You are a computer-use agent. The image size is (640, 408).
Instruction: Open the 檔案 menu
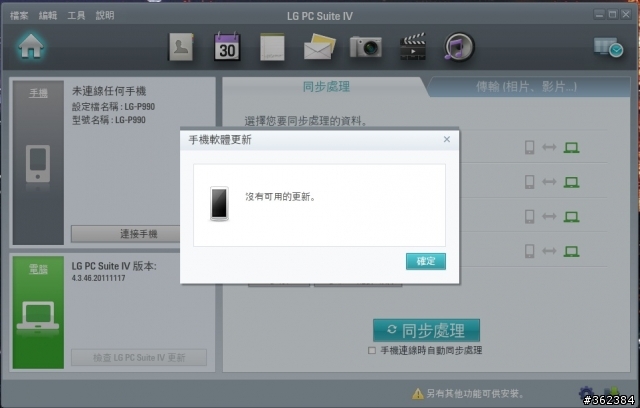pyautogui.click(x=19, y=16)
